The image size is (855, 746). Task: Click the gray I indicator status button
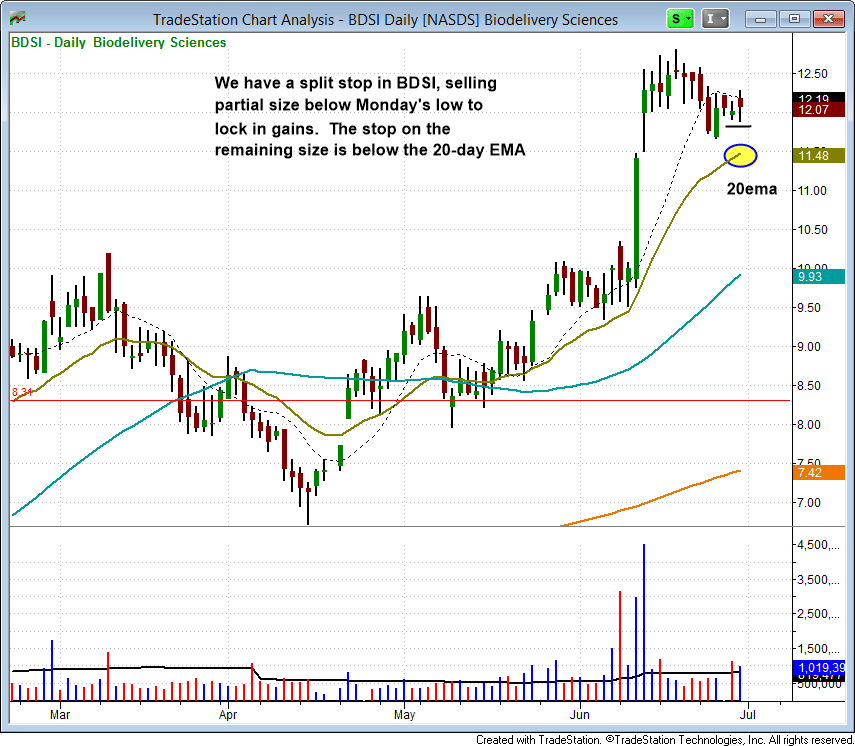[709, 18]
